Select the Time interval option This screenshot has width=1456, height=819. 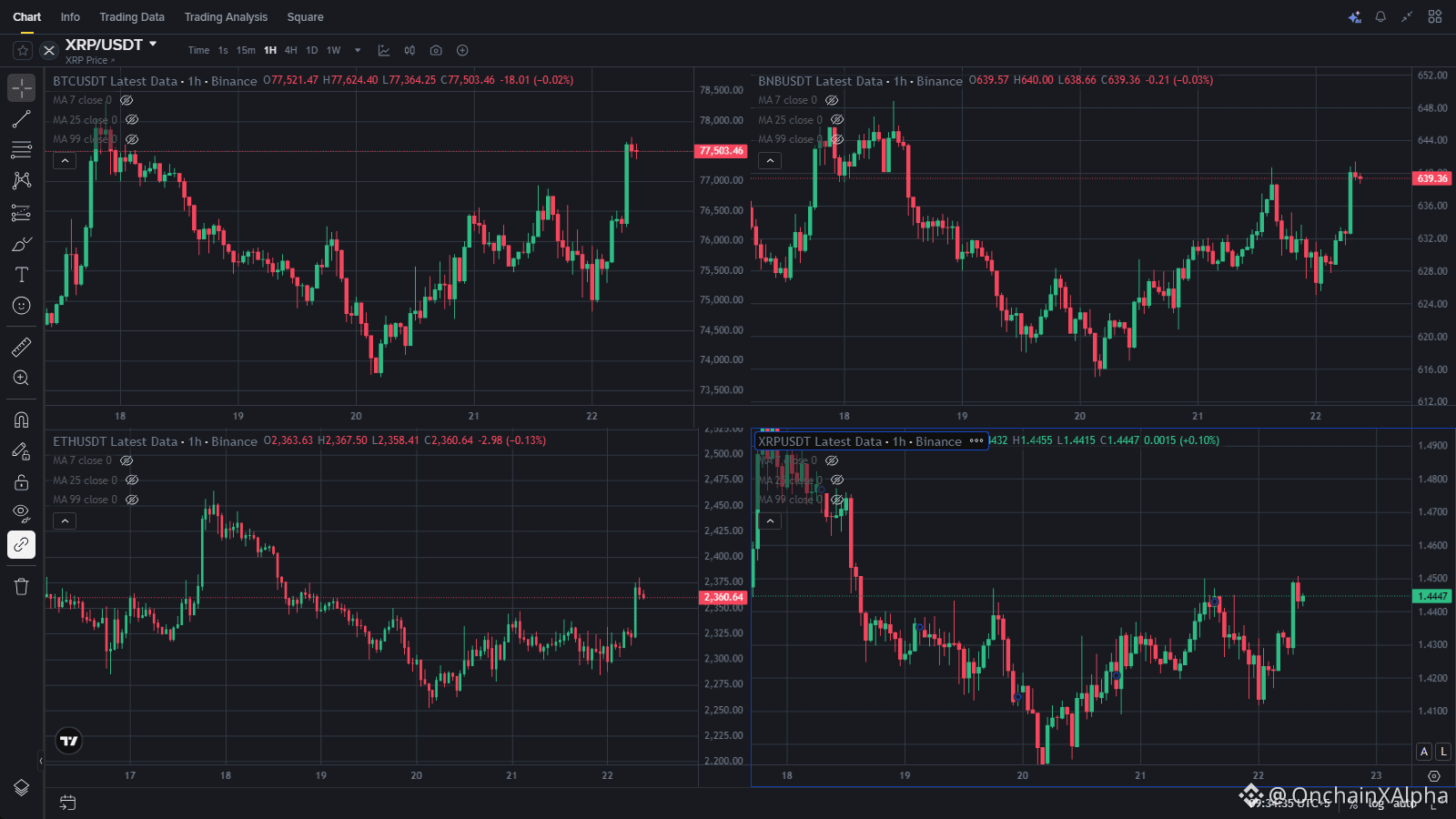pyautogui.click(x=198, y=50)
